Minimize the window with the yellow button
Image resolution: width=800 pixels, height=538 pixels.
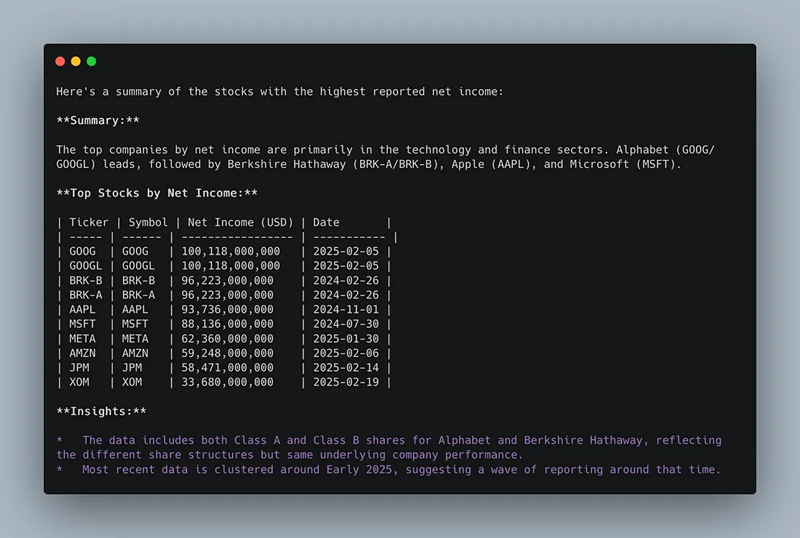(x=76, y=61)
